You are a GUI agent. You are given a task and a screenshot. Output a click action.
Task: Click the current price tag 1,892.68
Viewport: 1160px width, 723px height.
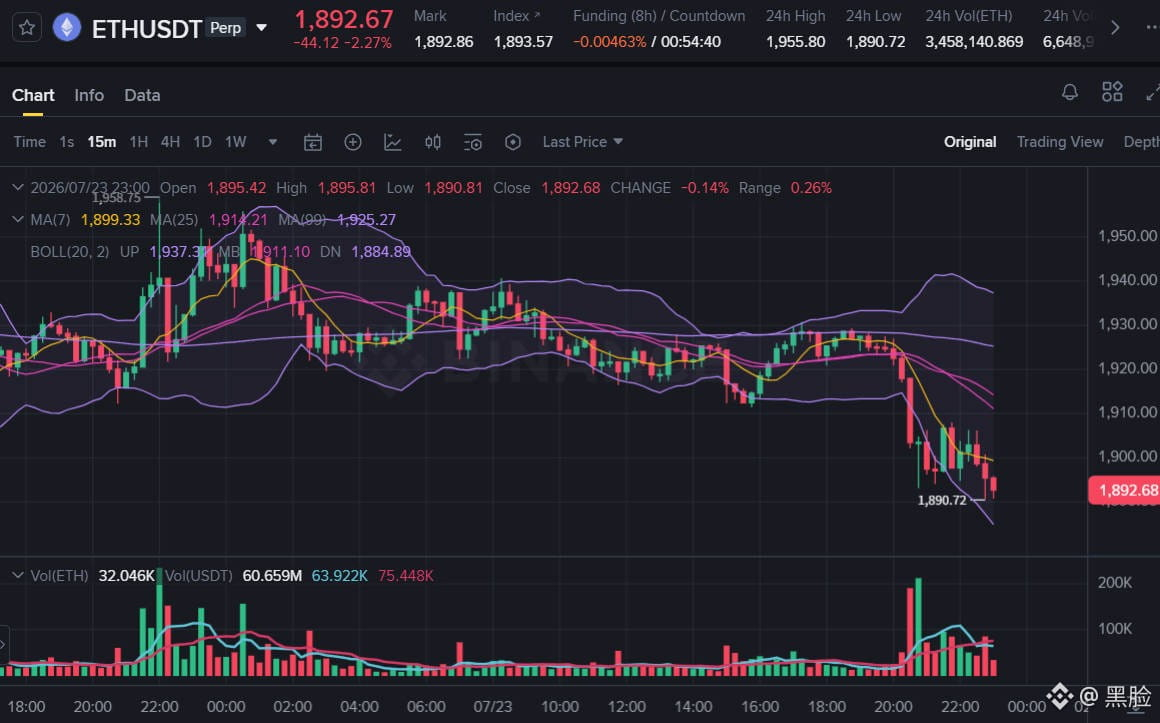[x=1124, y=490]
